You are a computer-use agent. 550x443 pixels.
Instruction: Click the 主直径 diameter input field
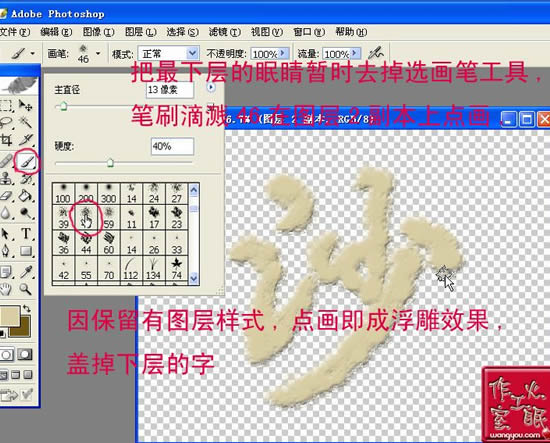[170, 90]
